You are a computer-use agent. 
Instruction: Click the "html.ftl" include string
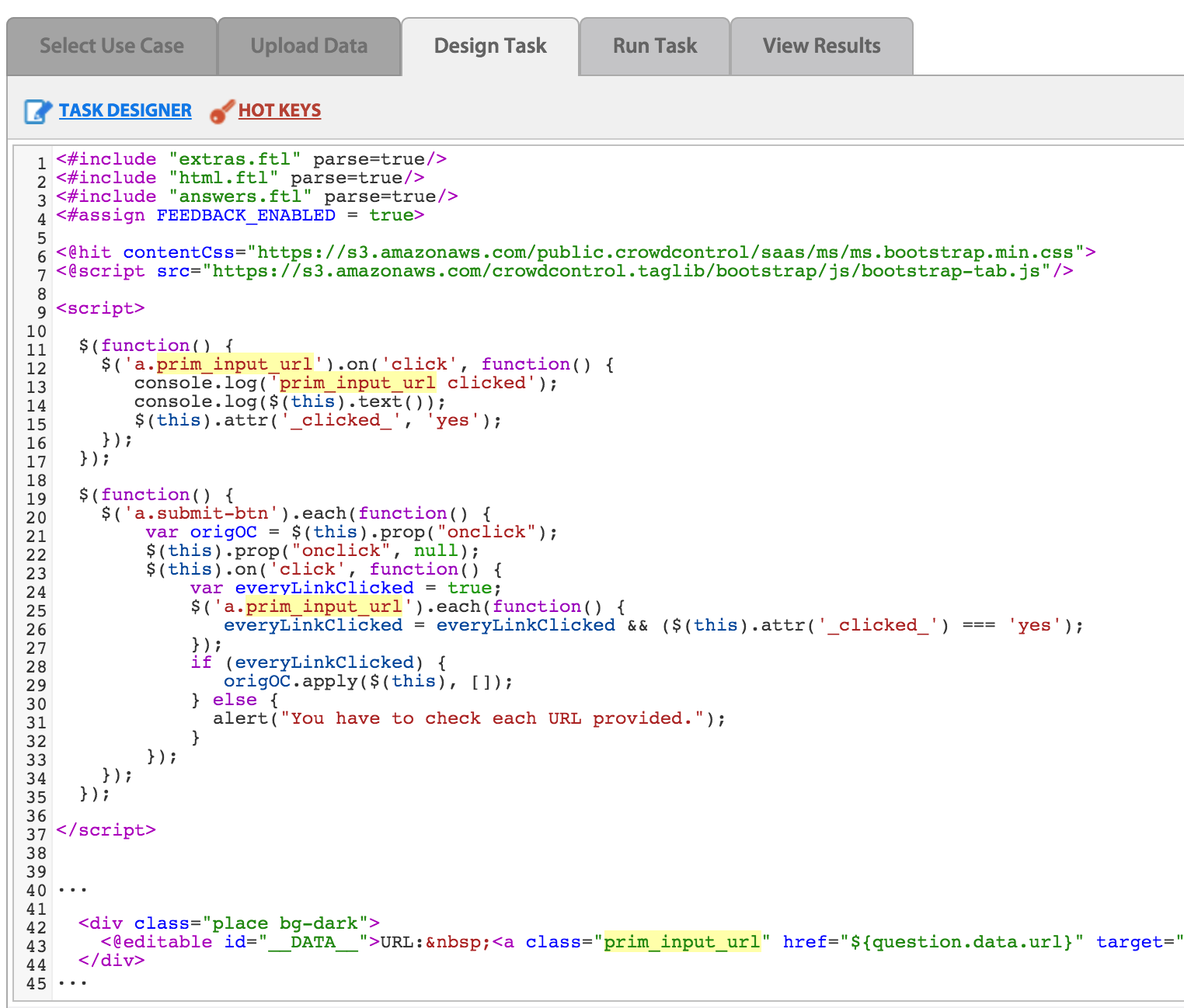point(223,178)
